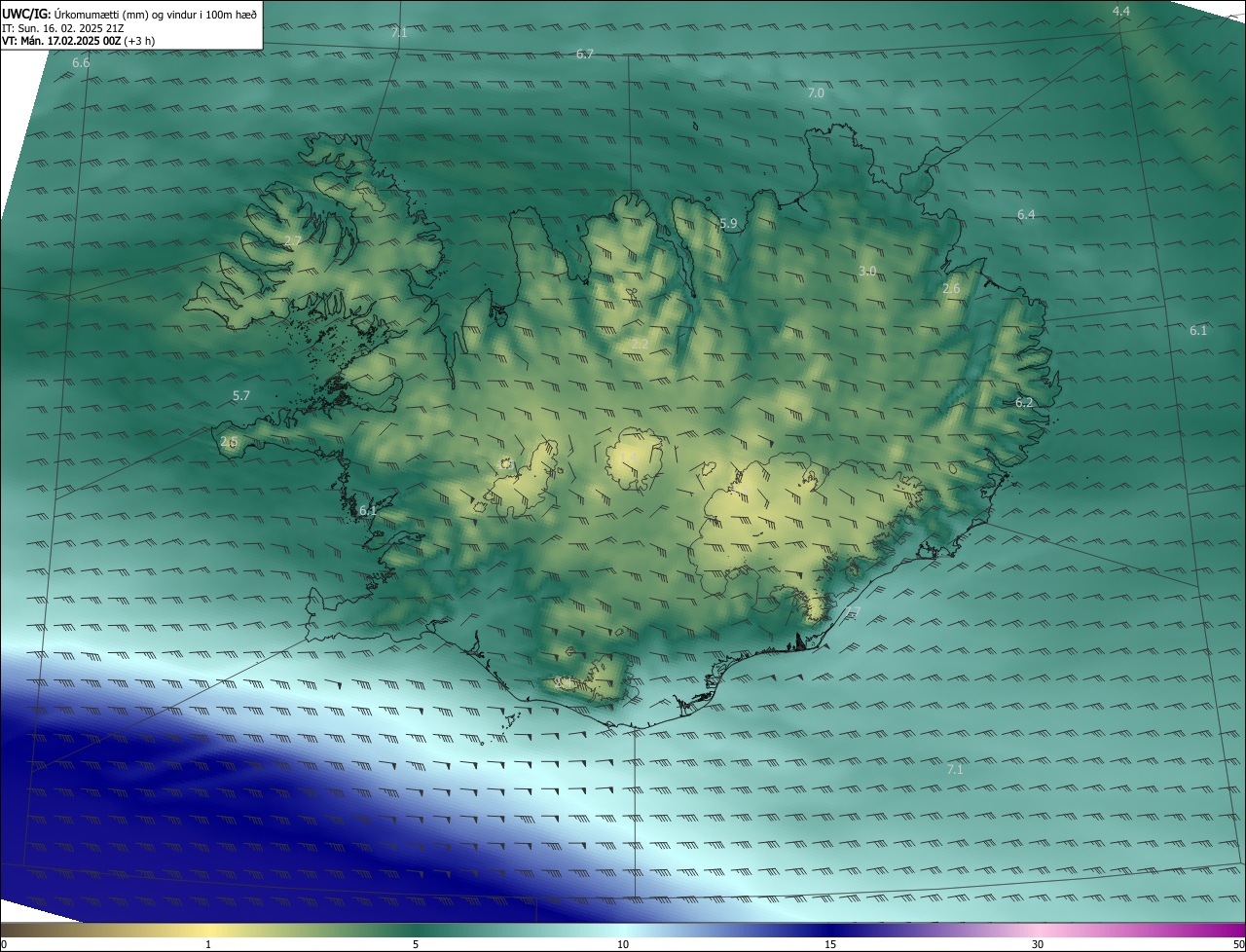Click the 6.2 value label
The width and height of the screenshot is (1246, 952).
[1024, 403]
